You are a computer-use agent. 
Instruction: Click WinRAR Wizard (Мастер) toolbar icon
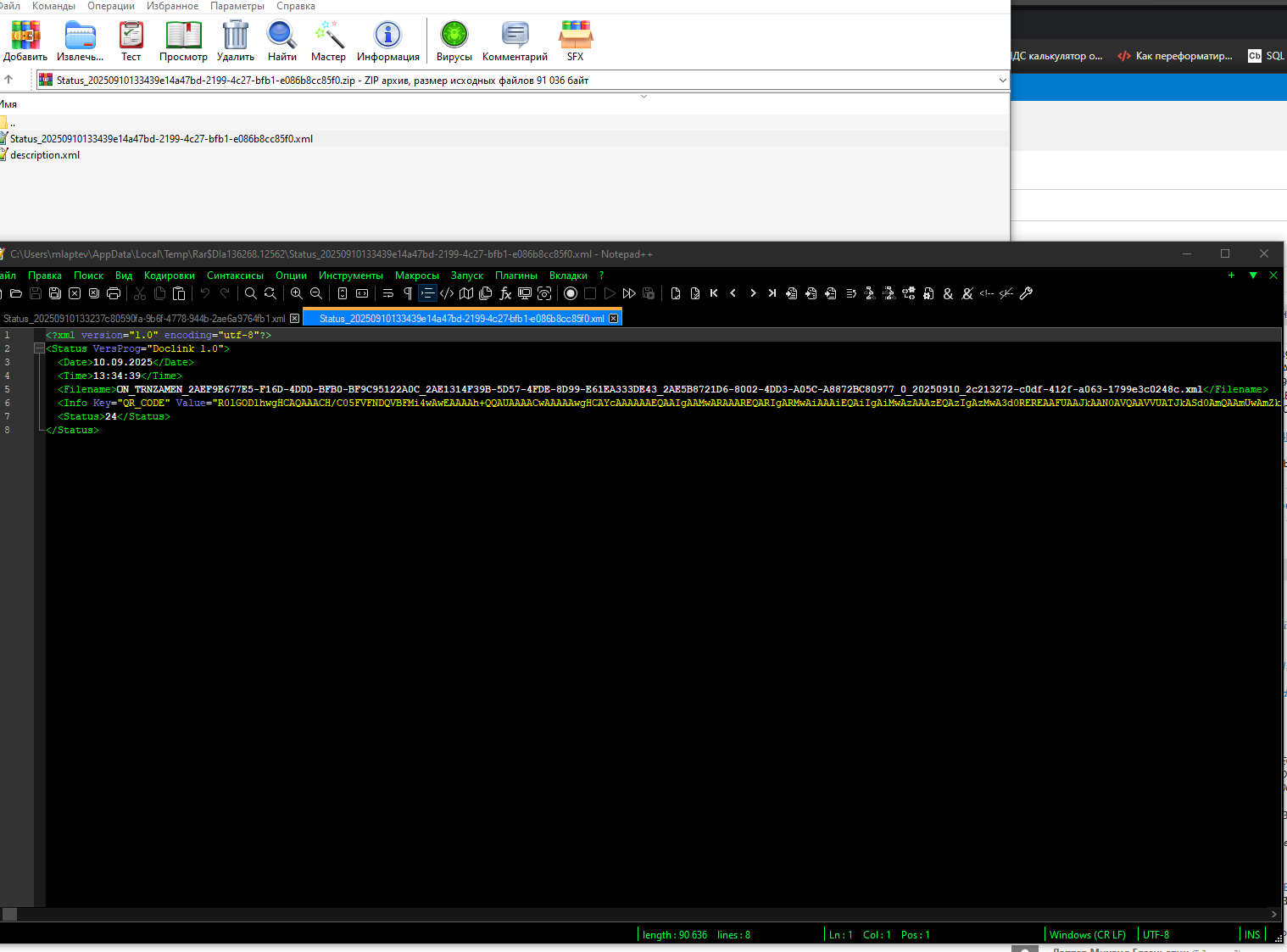328,41
